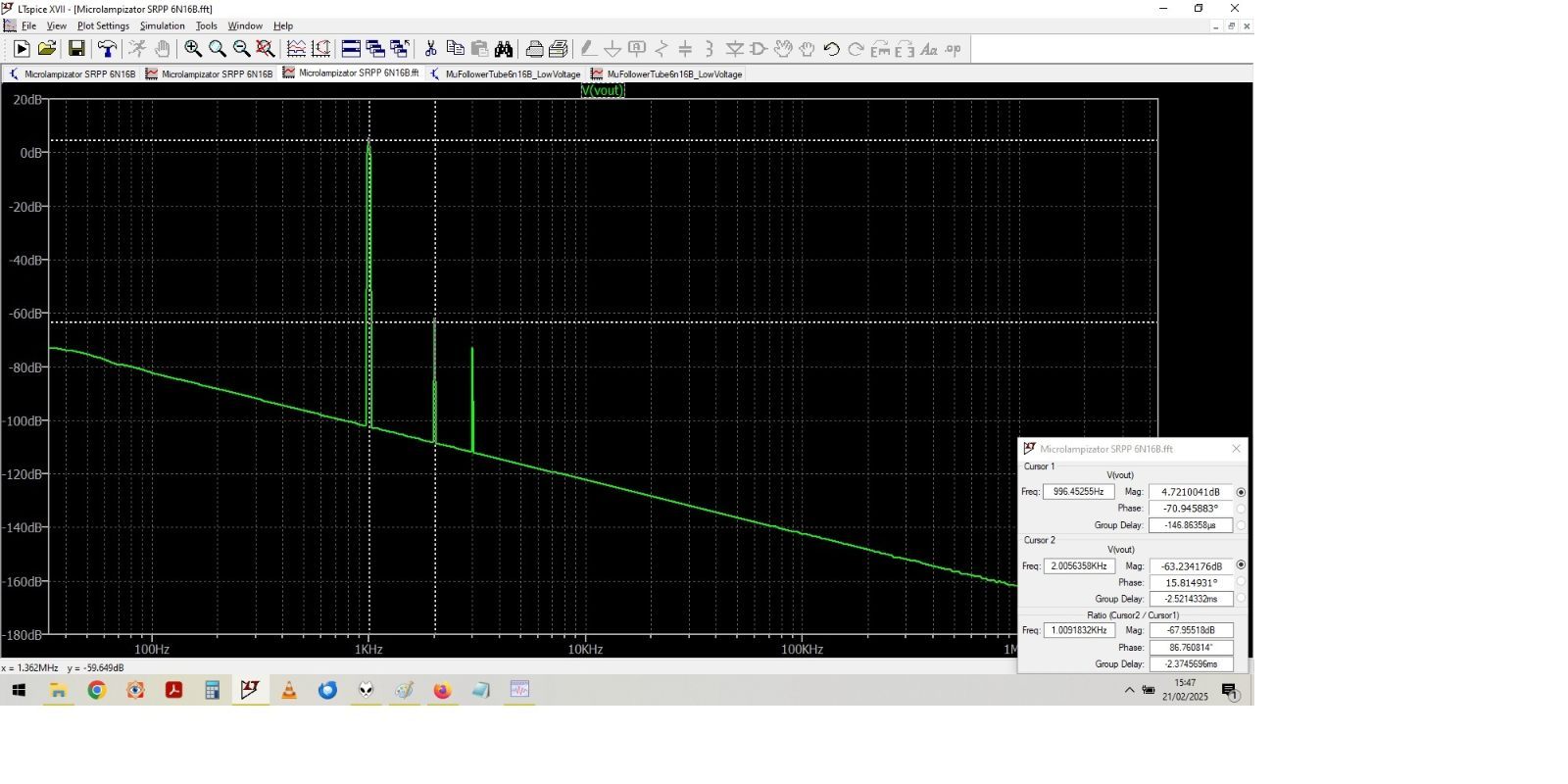Select Cursor 2 Group Delay radio button

(x=1241, y=598)
